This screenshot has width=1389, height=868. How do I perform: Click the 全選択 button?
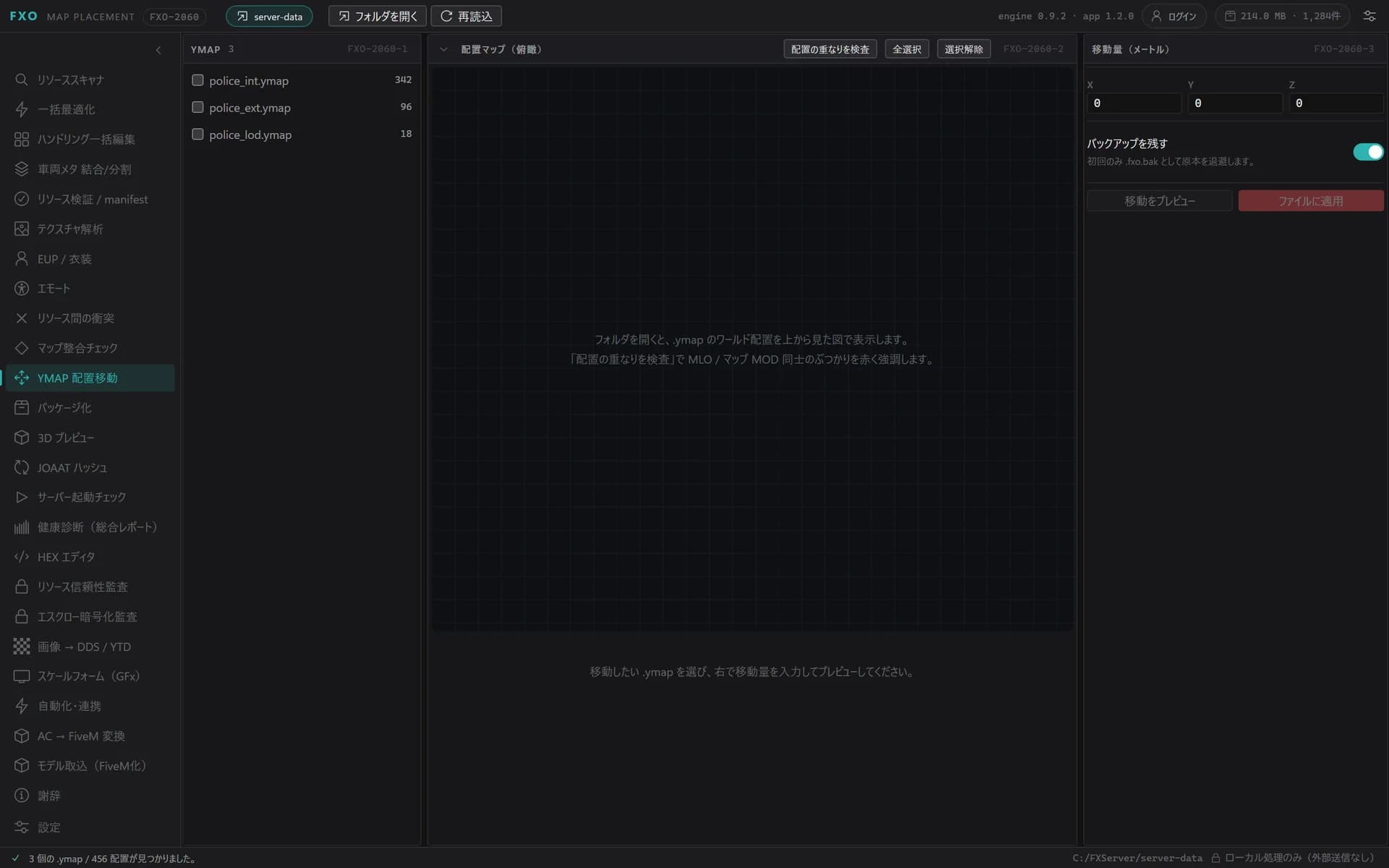pyautogui.click(x=906, y=49)
